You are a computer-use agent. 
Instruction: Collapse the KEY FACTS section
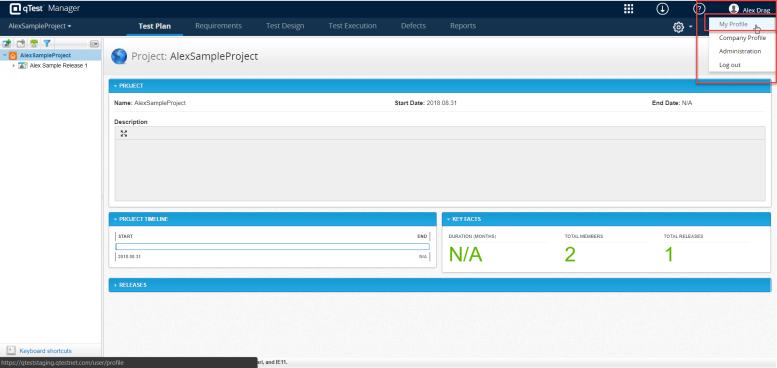(606, 219)
